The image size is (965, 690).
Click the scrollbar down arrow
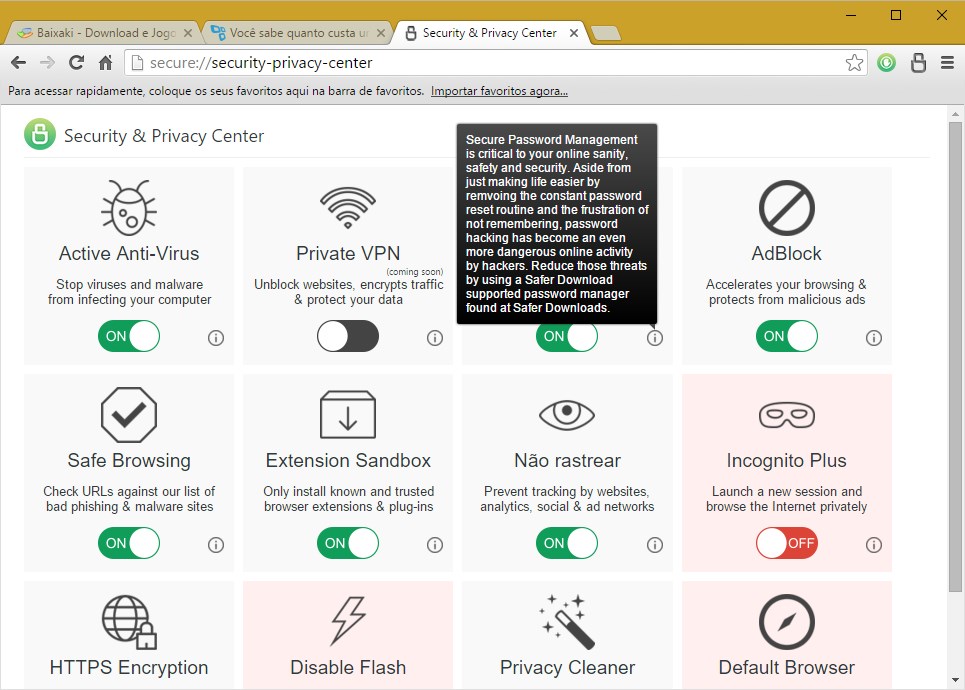(955, 680)
